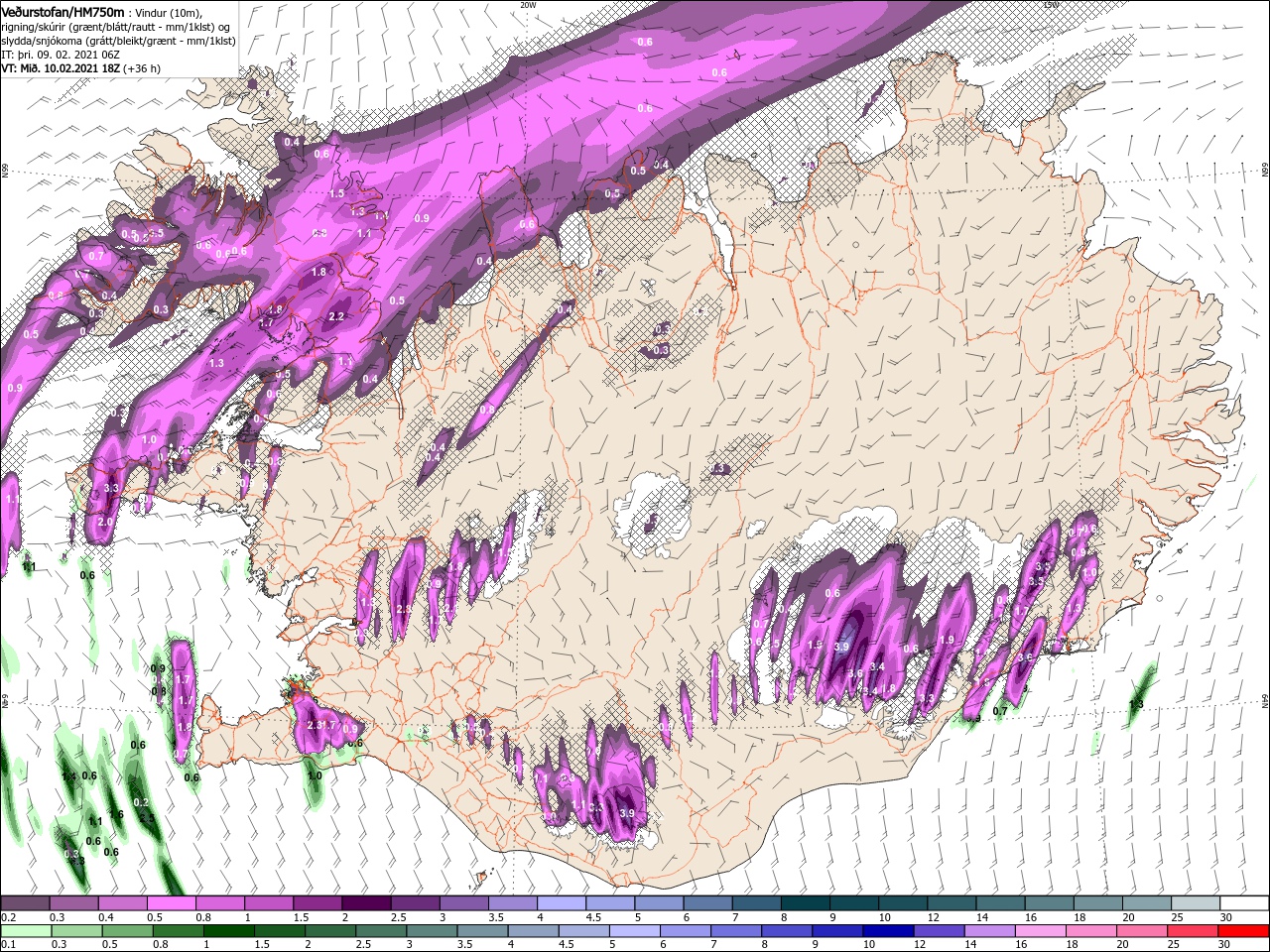Pick the pale grey 25 swatch in the upper legend row
Screen dimensions: 1270x952
pyautogui.click(x=1196, y=903)
